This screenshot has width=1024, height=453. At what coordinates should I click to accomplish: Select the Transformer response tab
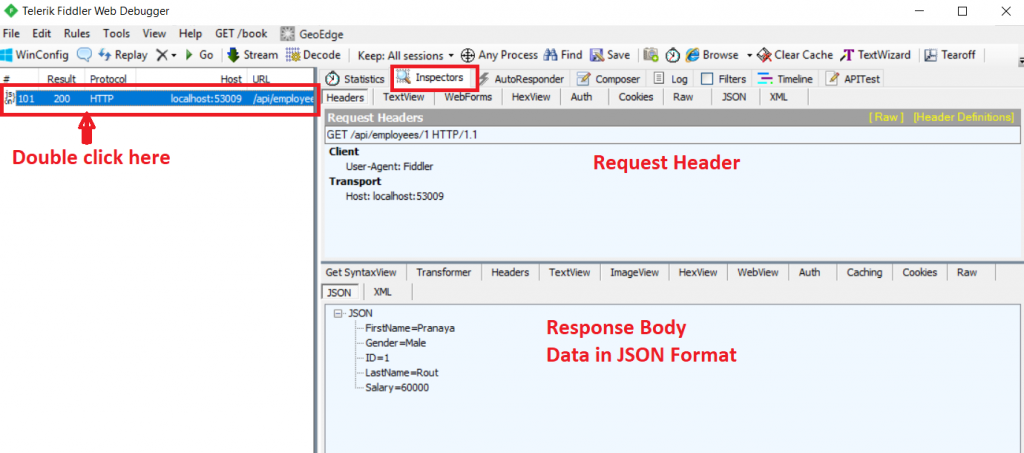(443, 273)
